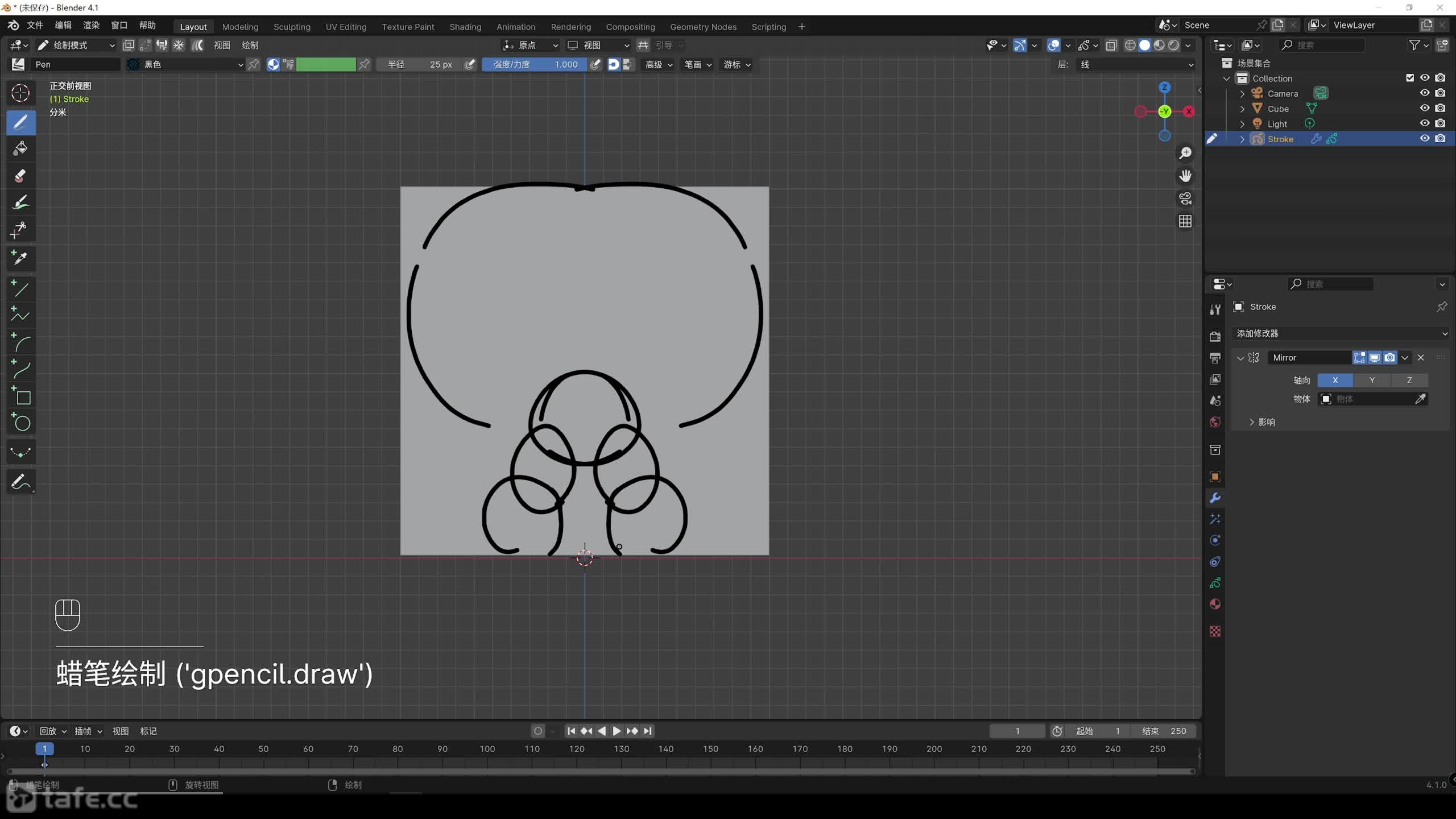This screenshot has height=819, width=1456.
Task: Select the Circle tool
Action: 21,422
